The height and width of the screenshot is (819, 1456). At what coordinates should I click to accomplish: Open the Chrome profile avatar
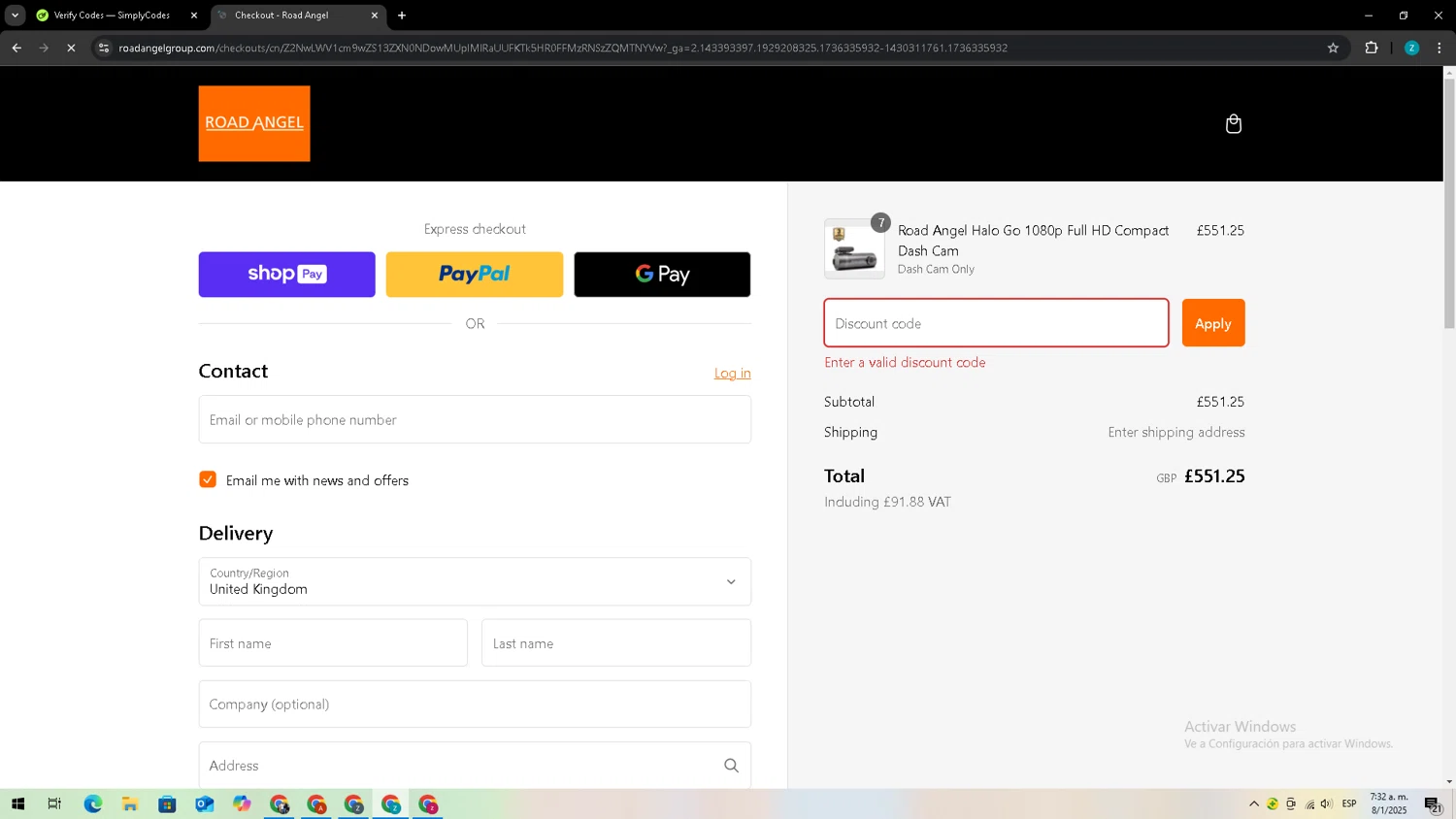tap(1411, 48)
